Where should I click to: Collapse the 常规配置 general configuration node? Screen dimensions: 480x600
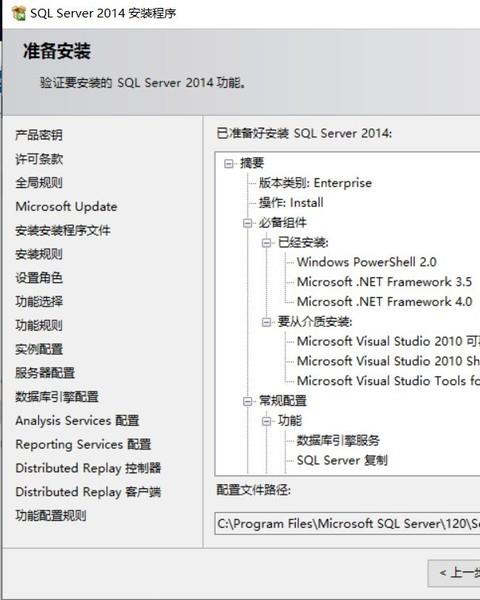[x=248, y=401]
